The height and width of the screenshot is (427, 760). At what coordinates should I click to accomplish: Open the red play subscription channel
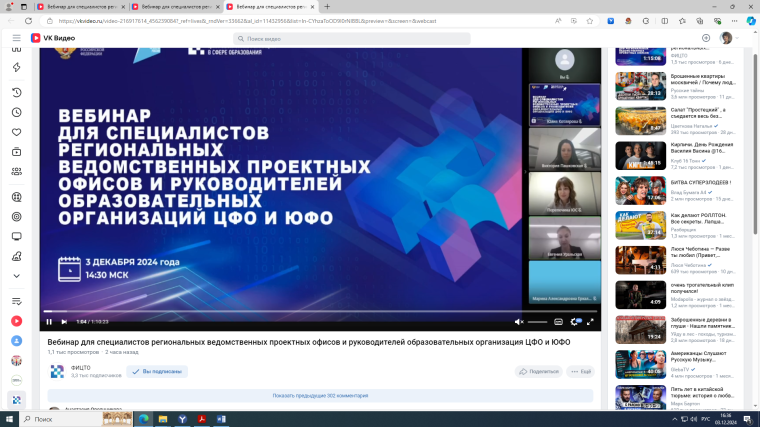click(16, 321)
